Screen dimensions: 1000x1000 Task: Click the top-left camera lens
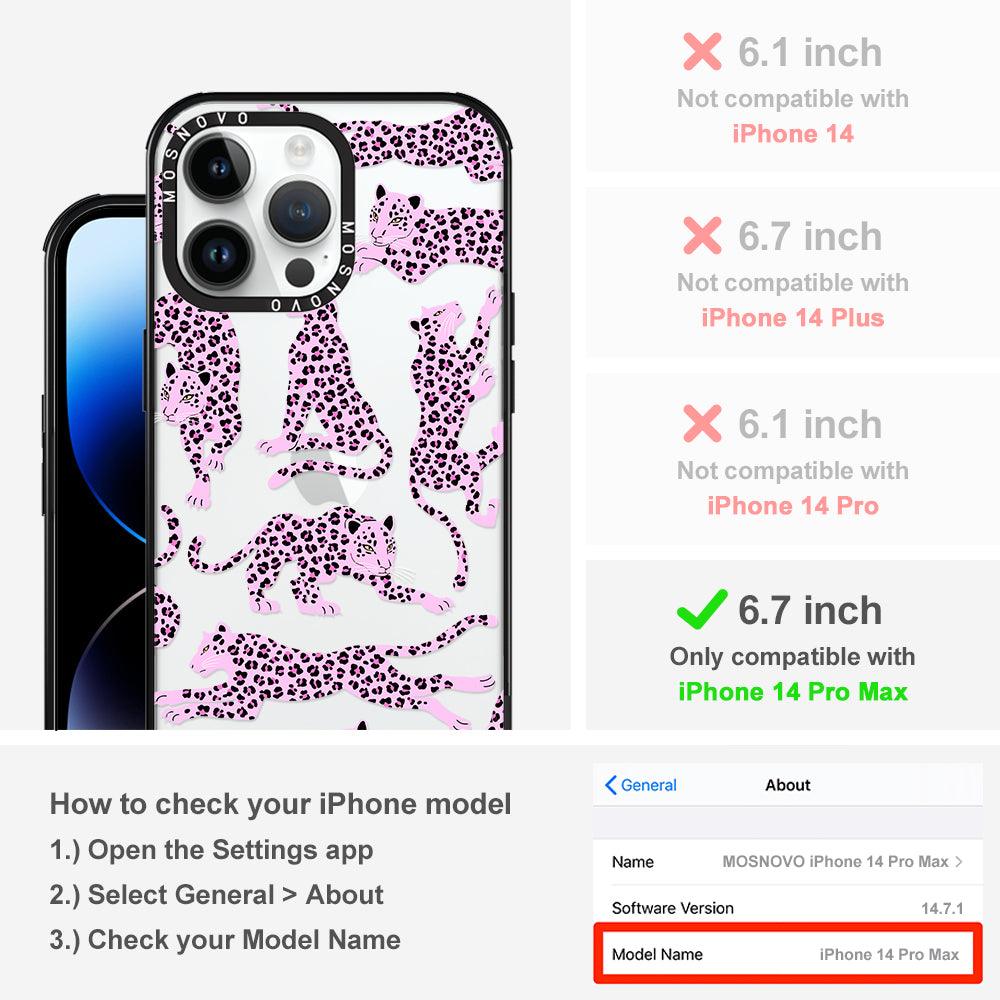(219, 168)
